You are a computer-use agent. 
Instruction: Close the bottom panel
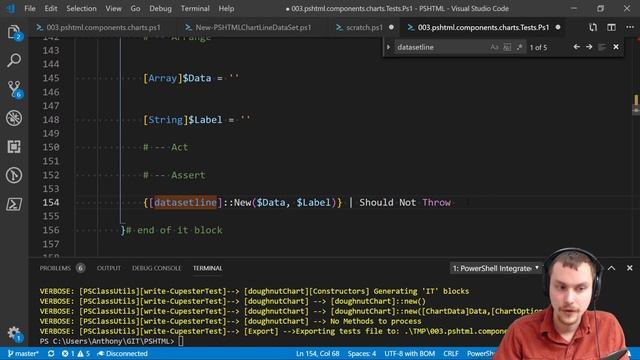coord(630,268)
